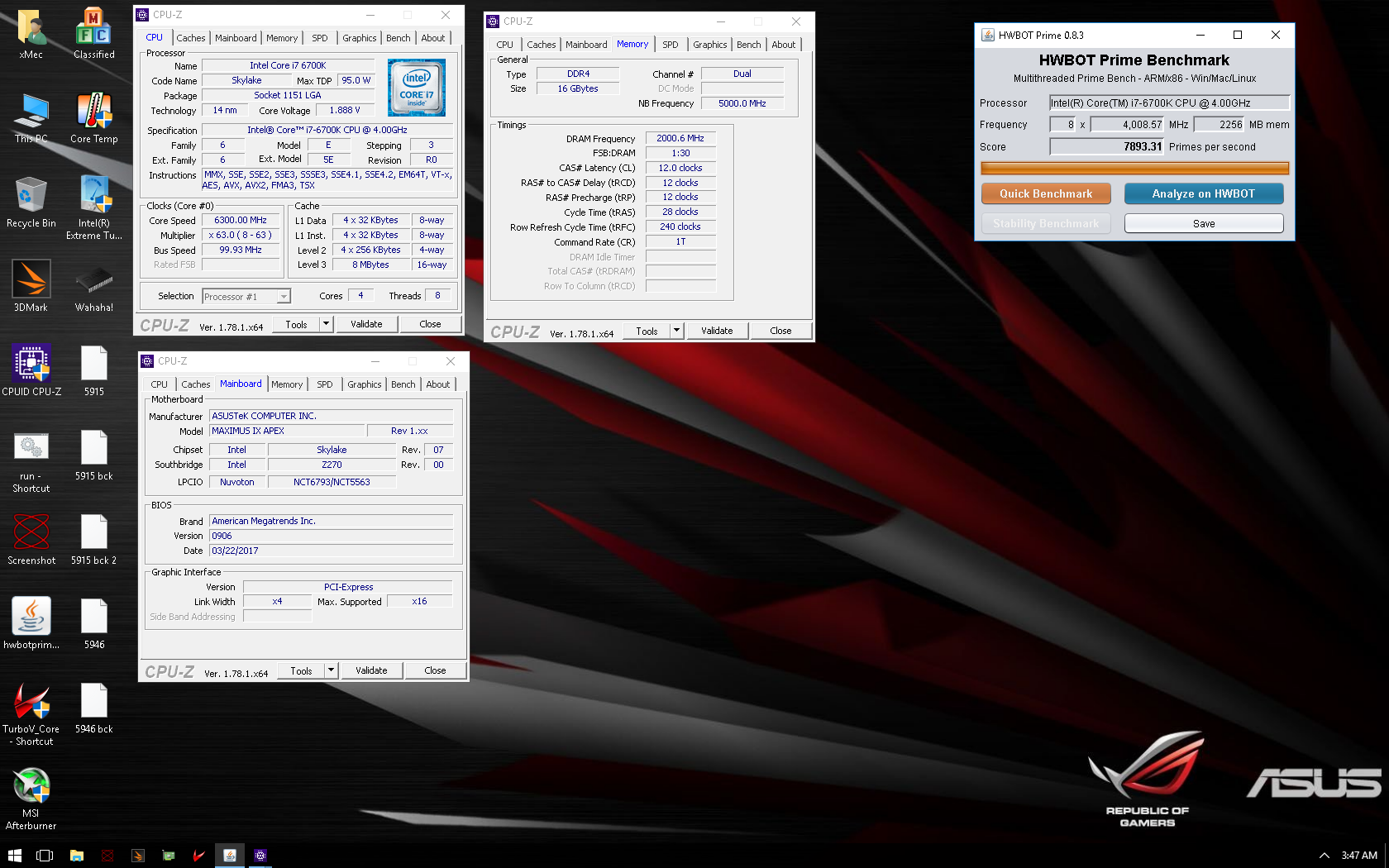1389x868 pixels.
Task: Expand Tools dropdown arrow in Memory window
Action: [x=676, y=331]
